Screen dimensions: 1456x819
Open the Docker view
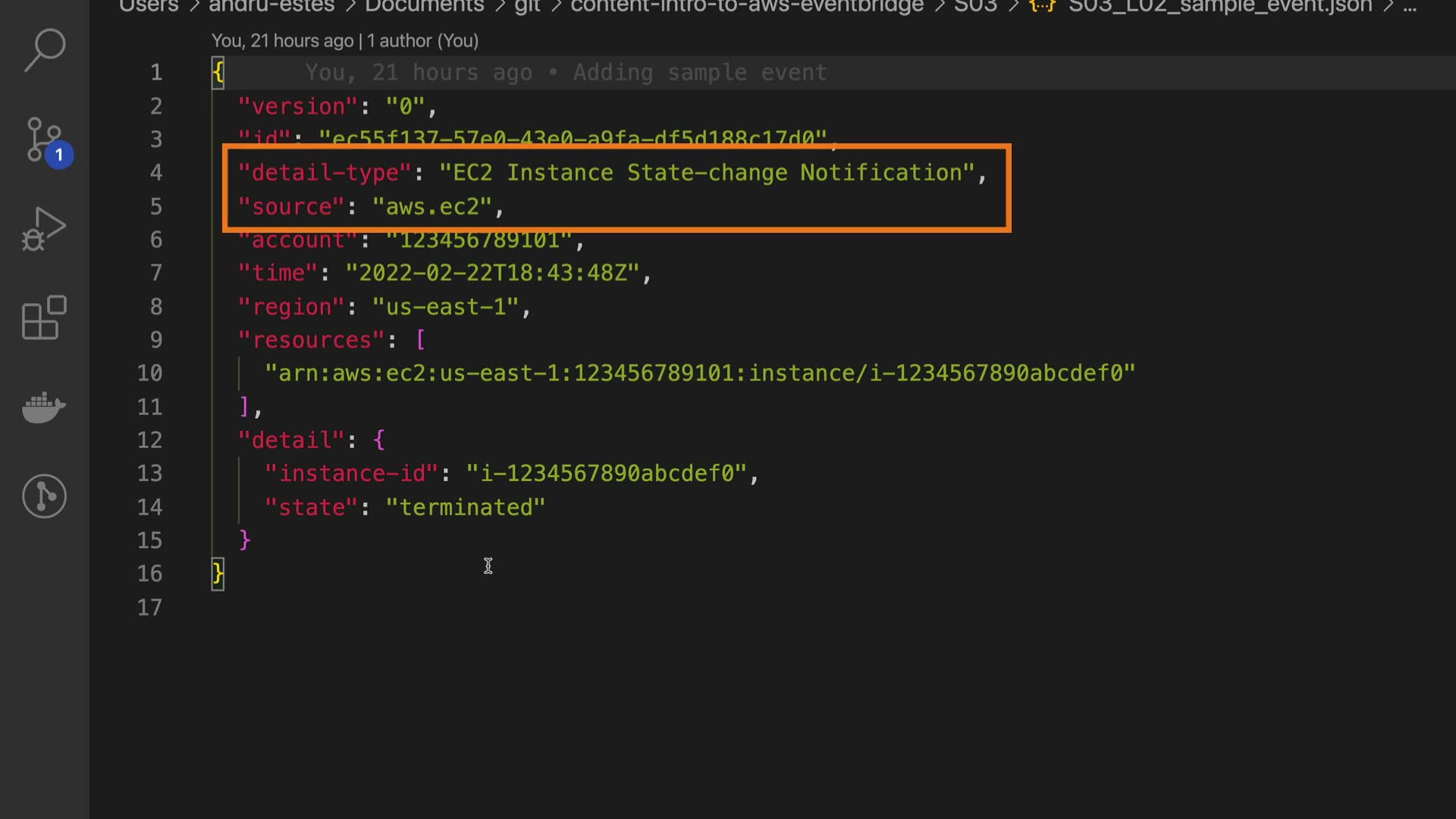44,407
